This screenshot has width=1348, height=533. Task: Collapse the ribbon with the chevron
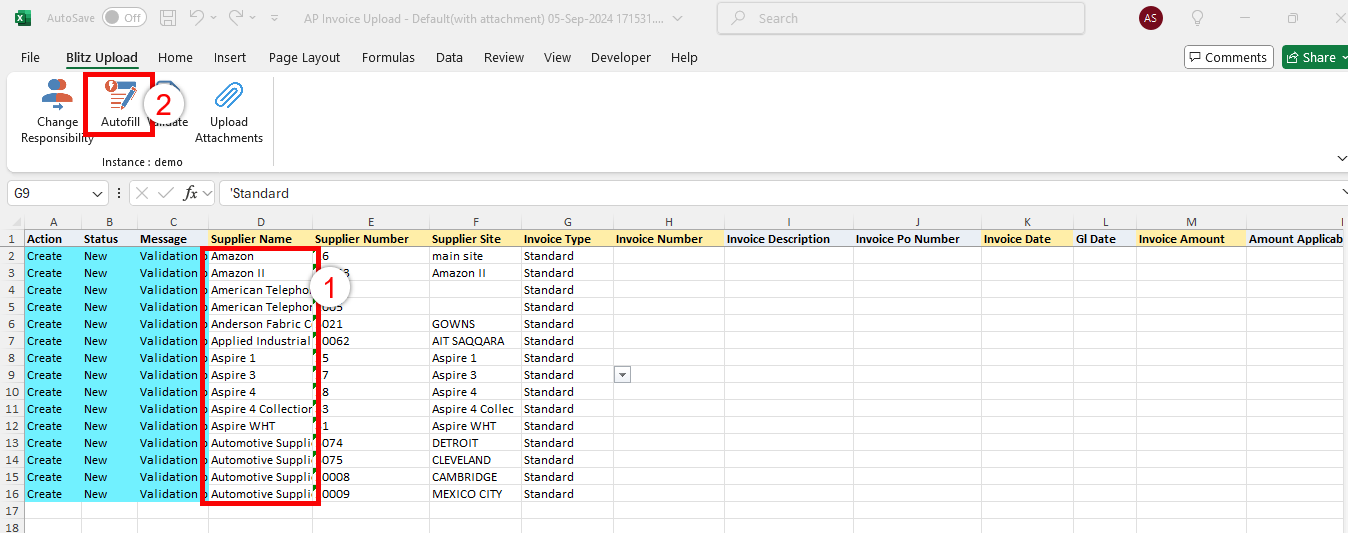[1341, 158]
